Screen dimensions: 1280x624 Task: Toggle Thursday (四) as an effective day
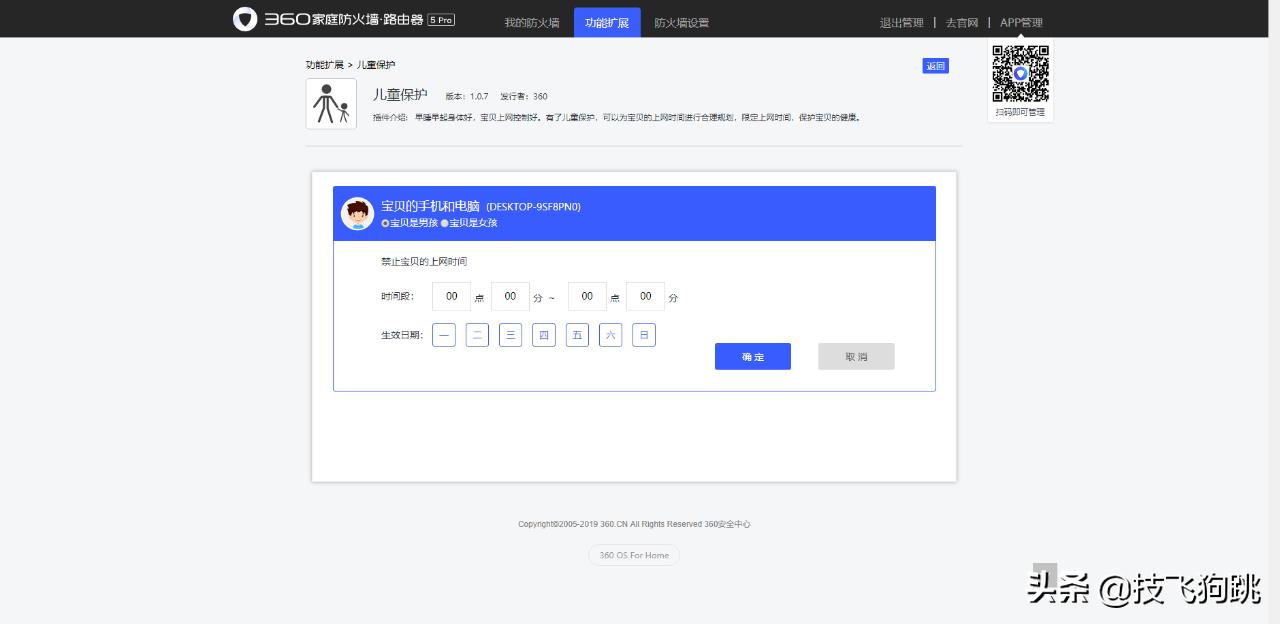pos(544,335)
